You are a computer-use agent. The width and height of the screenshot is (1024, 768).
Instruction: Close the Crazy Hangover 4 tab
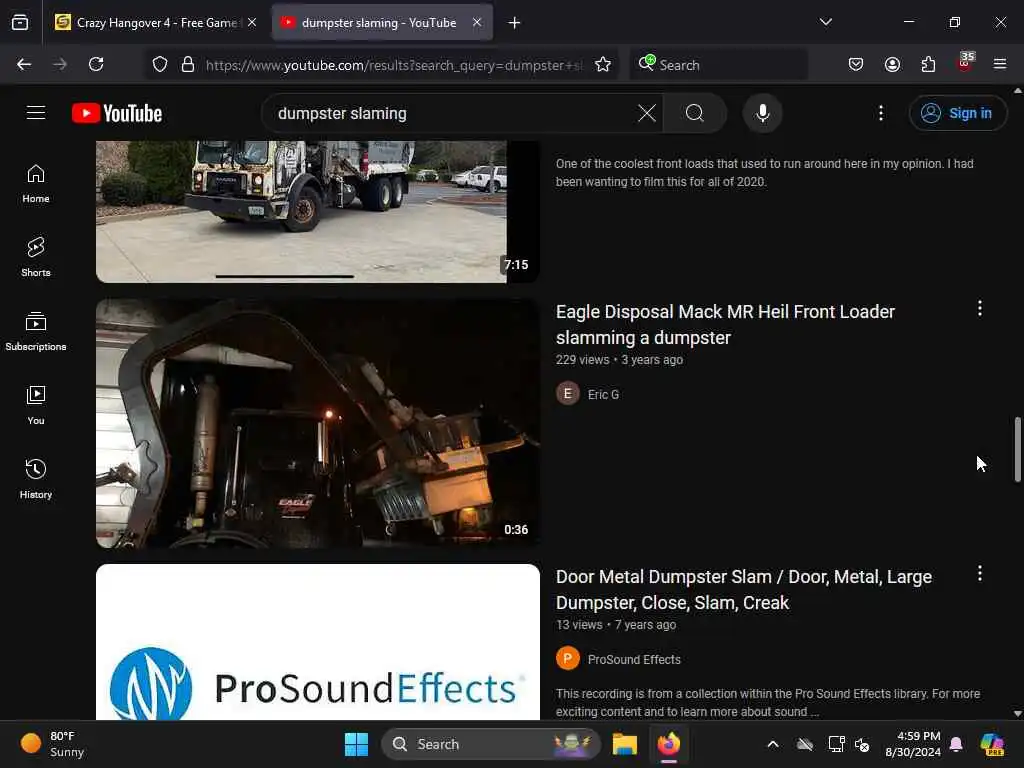coord(252,22)
